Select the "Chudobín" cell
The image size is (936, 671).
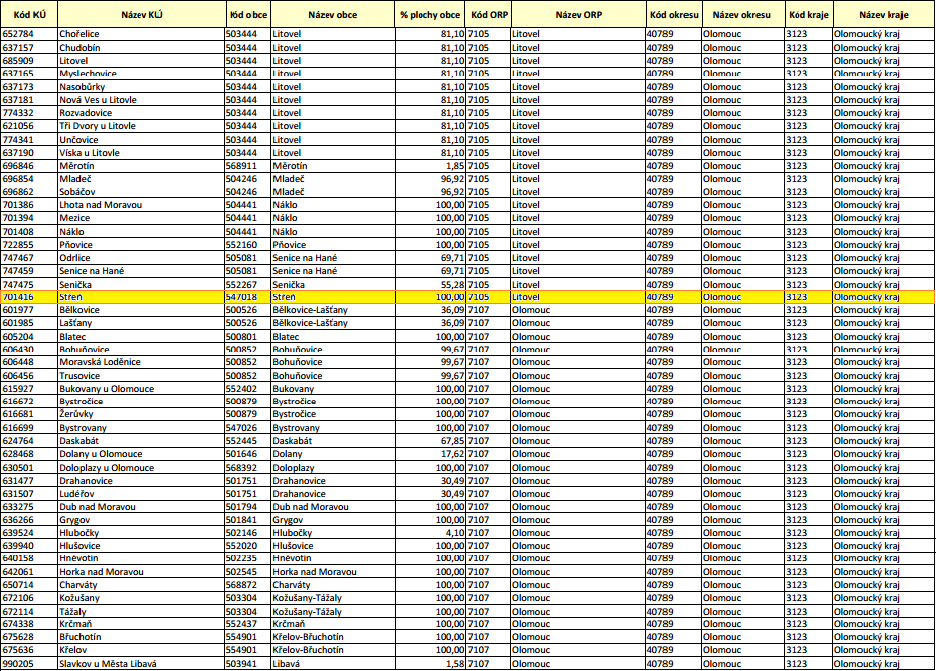(141, 48)
